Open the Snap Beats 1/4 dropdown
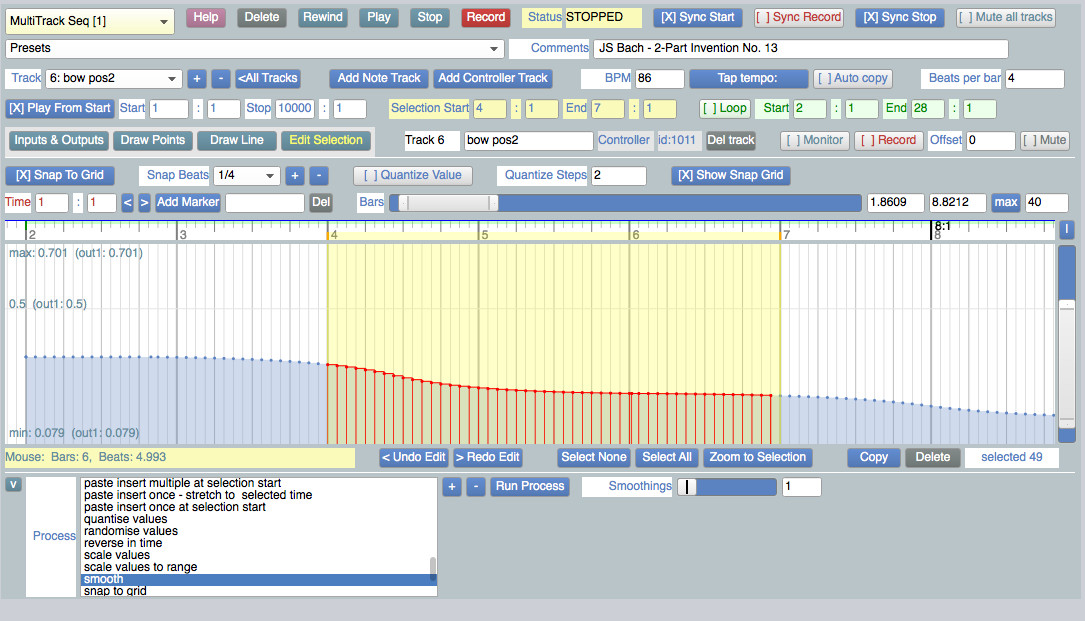 246,175
